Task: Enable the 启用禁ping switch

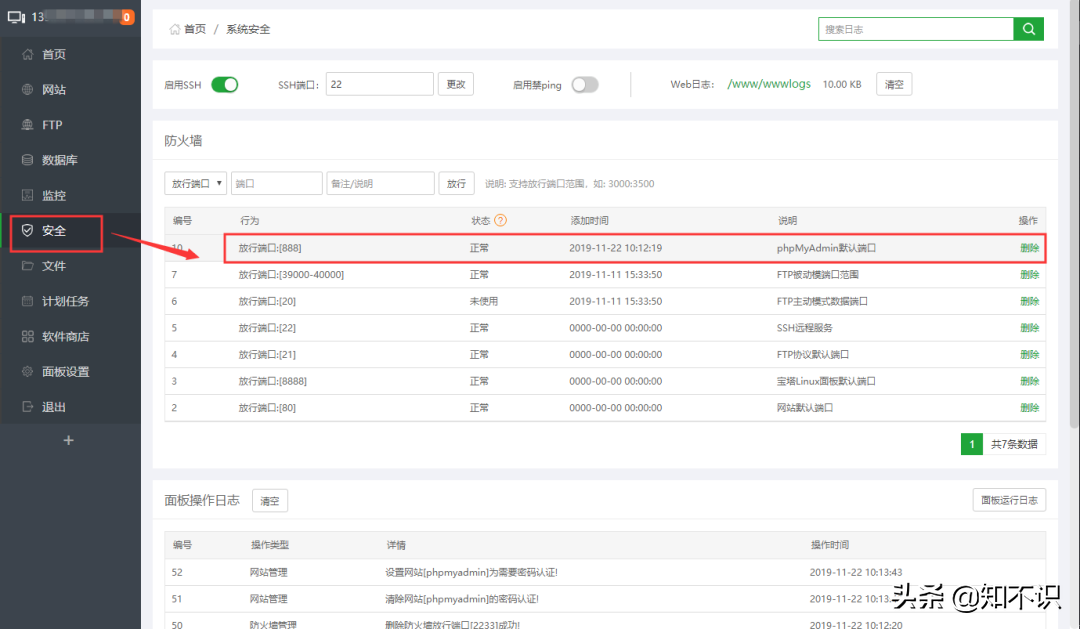Action: click(584, 85)
